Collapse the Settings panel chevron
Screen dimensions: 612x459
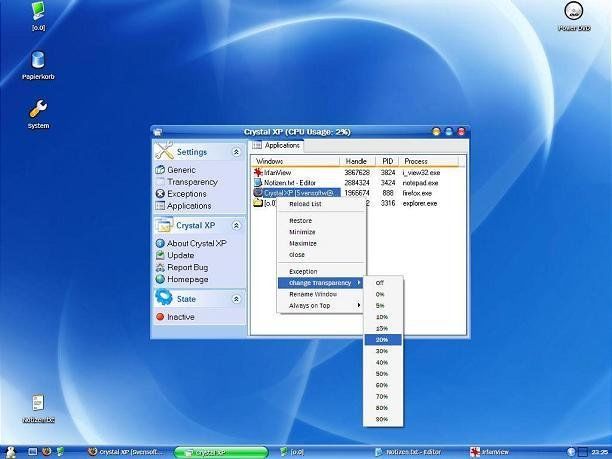236,152
